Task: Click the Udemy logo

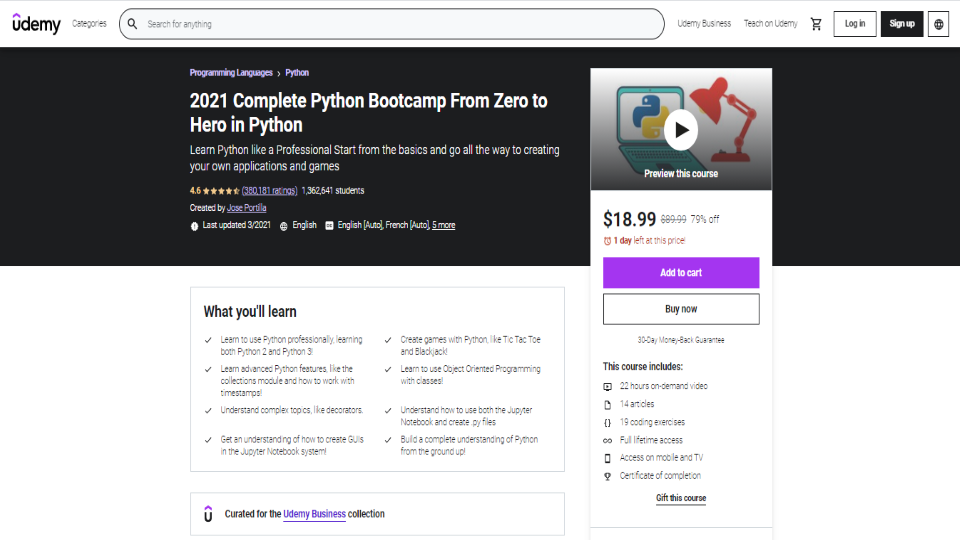Action: click(37, 24)
